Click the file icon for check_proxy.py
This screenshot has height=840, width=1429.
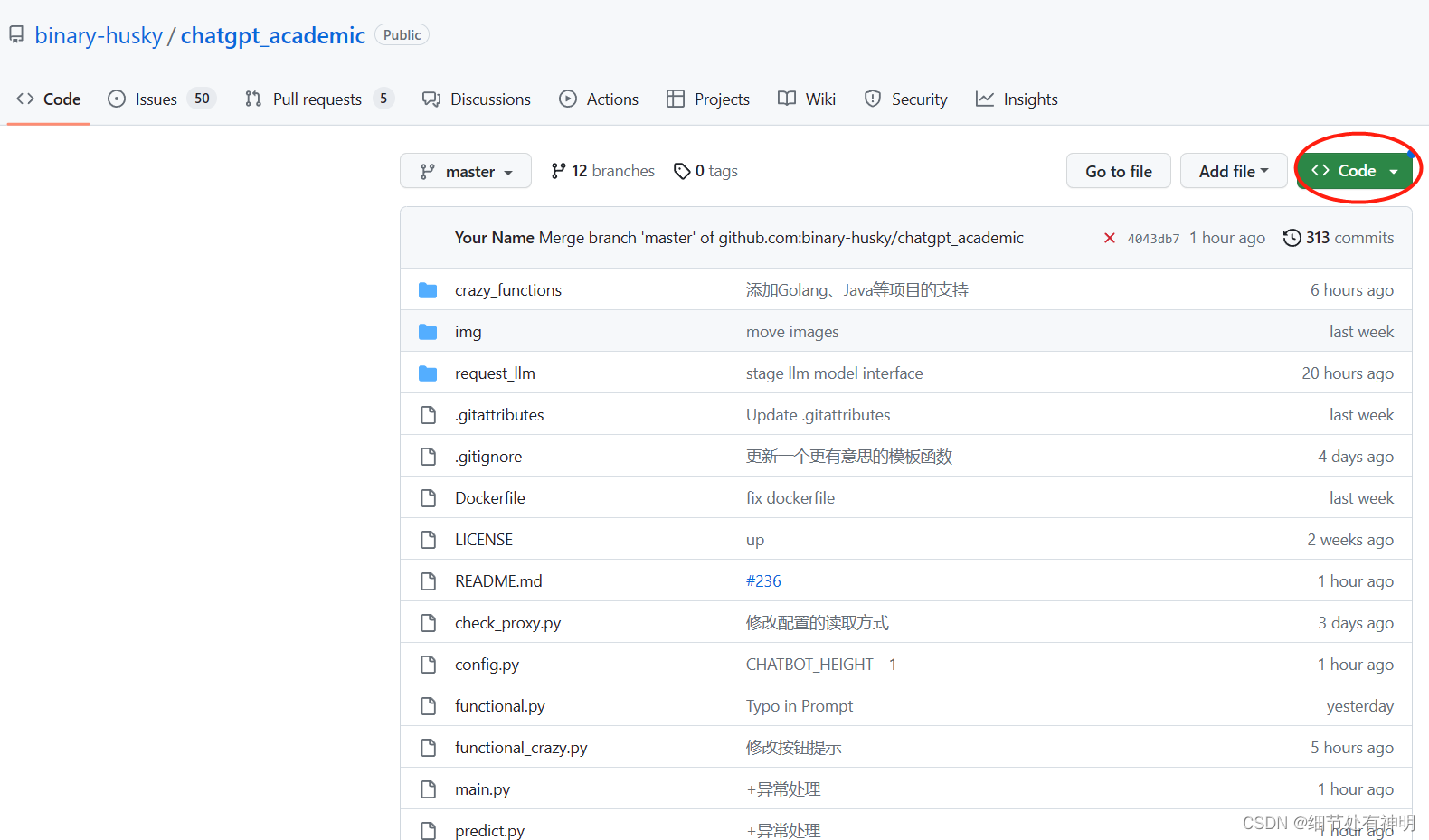tap(428, 623)
